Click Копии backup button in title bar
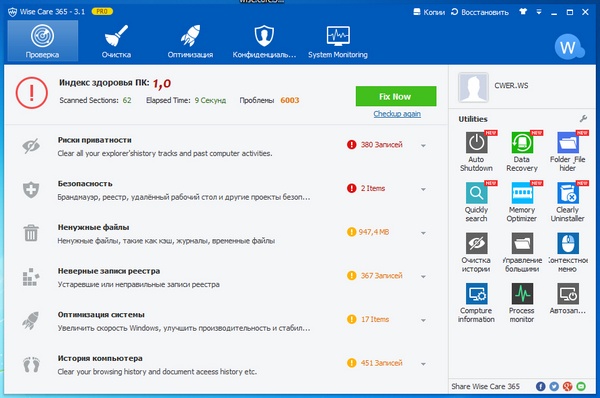 pyautogui.click(x=429, y=12)
